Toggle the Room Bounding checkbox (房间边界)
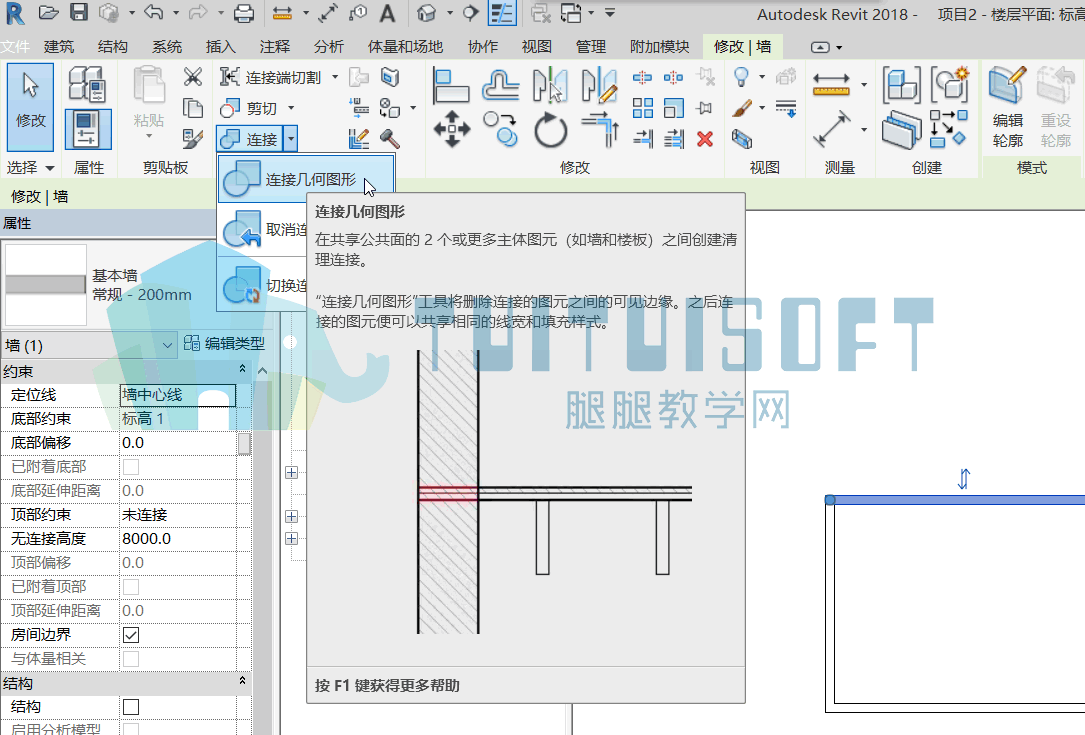This screenshot has height=735, width=1085. coord(131,635)
